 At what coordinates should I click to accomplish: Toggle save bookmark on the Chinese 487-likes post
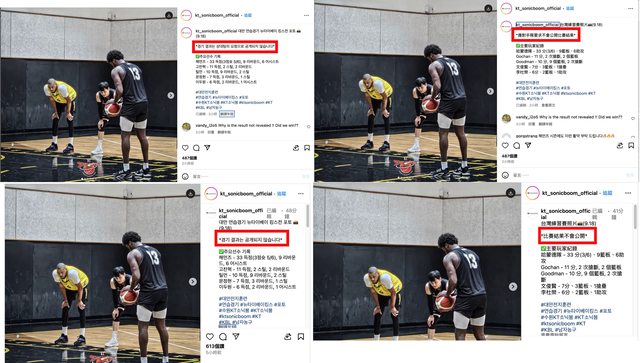631,145
